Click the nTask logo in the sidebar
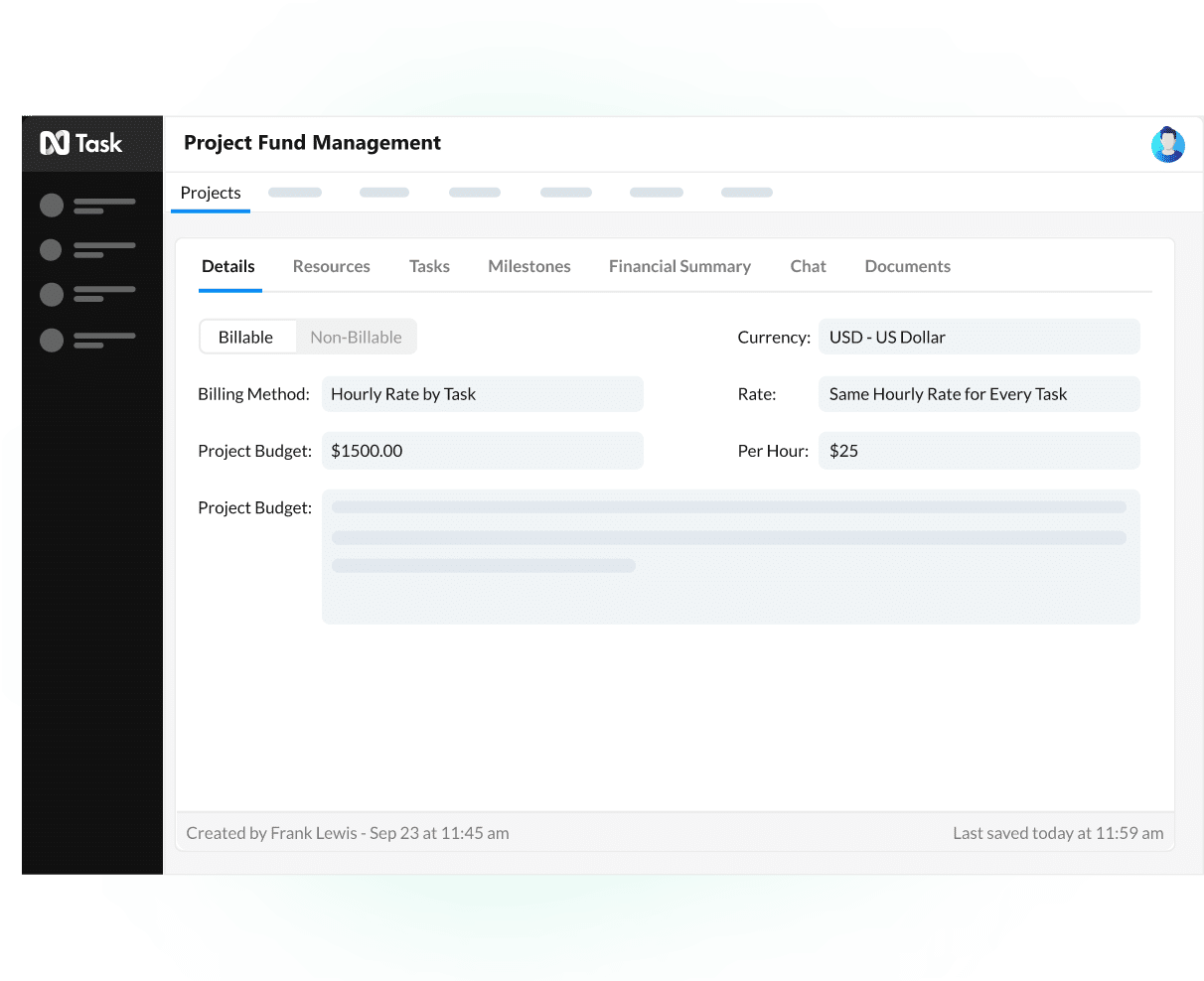 81,144
